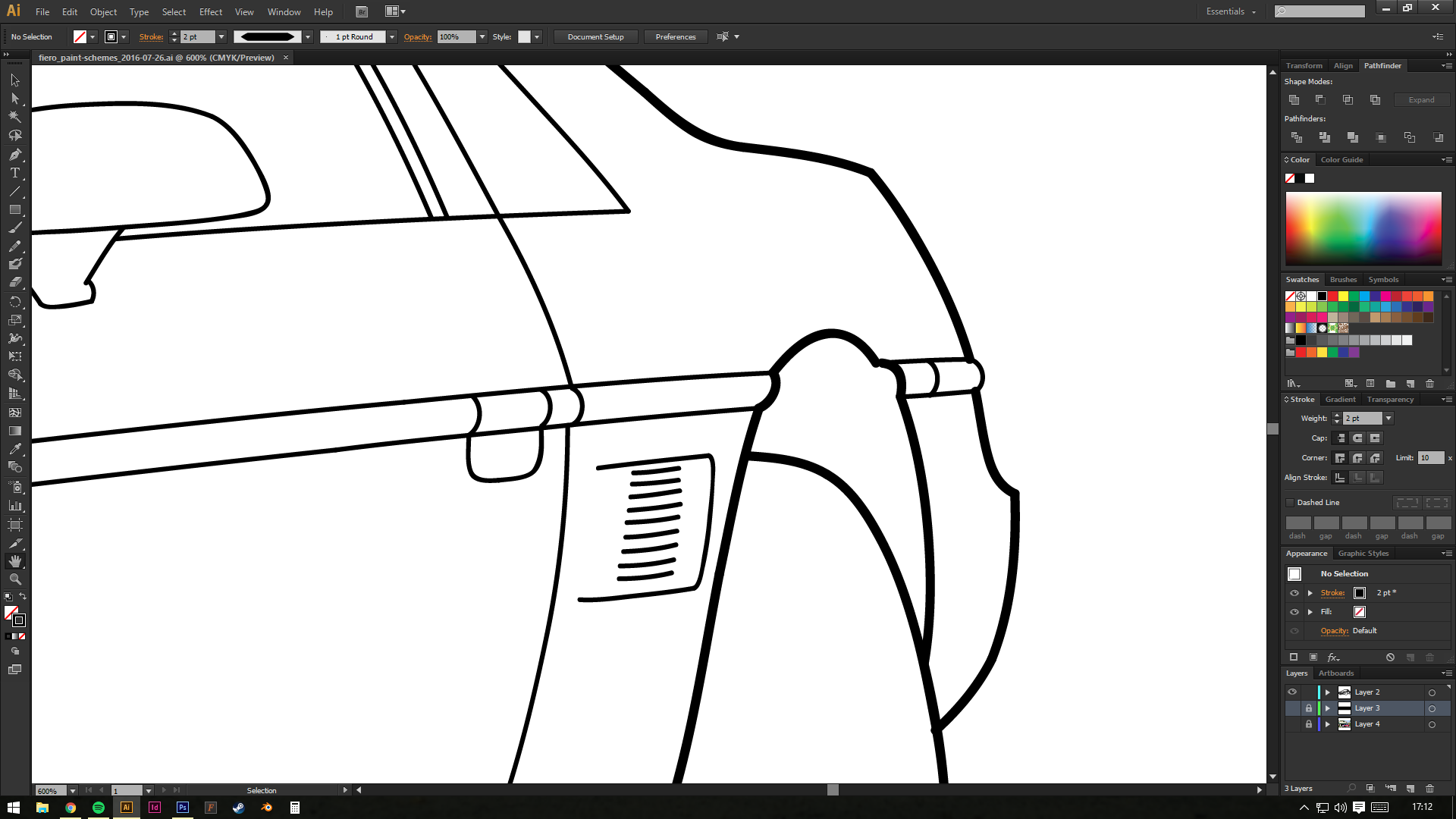Viewport: 1456px width, 819px height.
Task: Click the Document Setup button
Action: (595, 36)
